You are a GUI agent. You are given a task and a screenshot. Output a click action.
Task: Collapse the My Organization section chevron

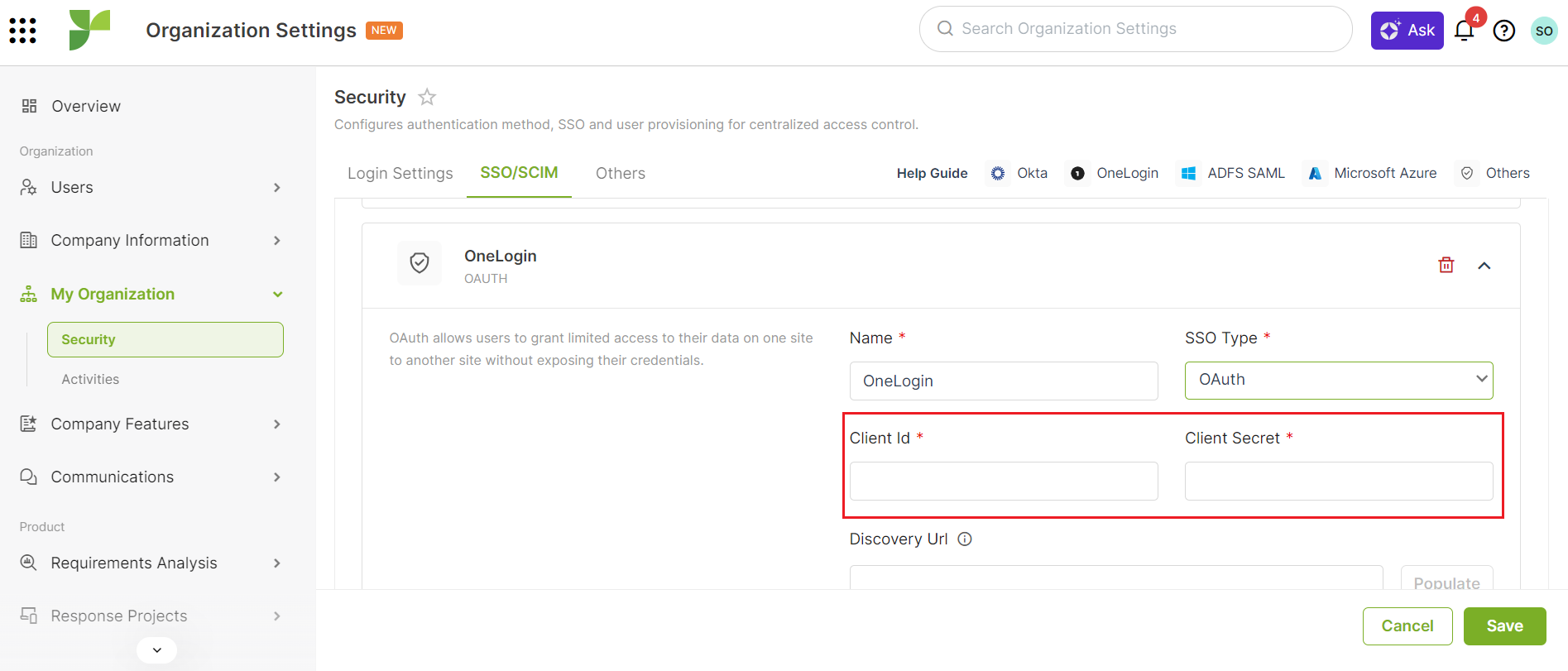278,295
